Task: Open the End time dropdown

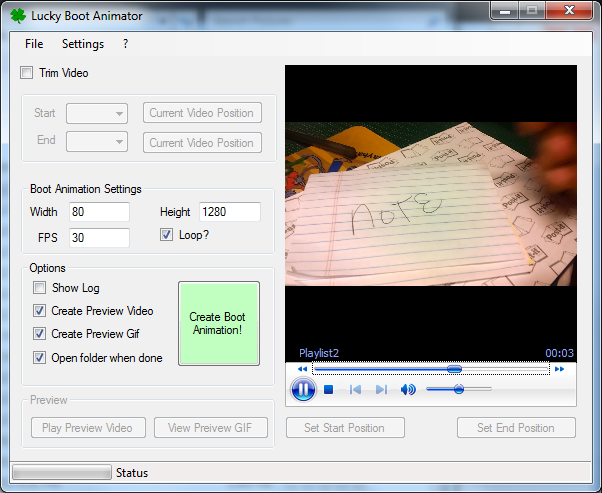Action: [x=97, y=142]
